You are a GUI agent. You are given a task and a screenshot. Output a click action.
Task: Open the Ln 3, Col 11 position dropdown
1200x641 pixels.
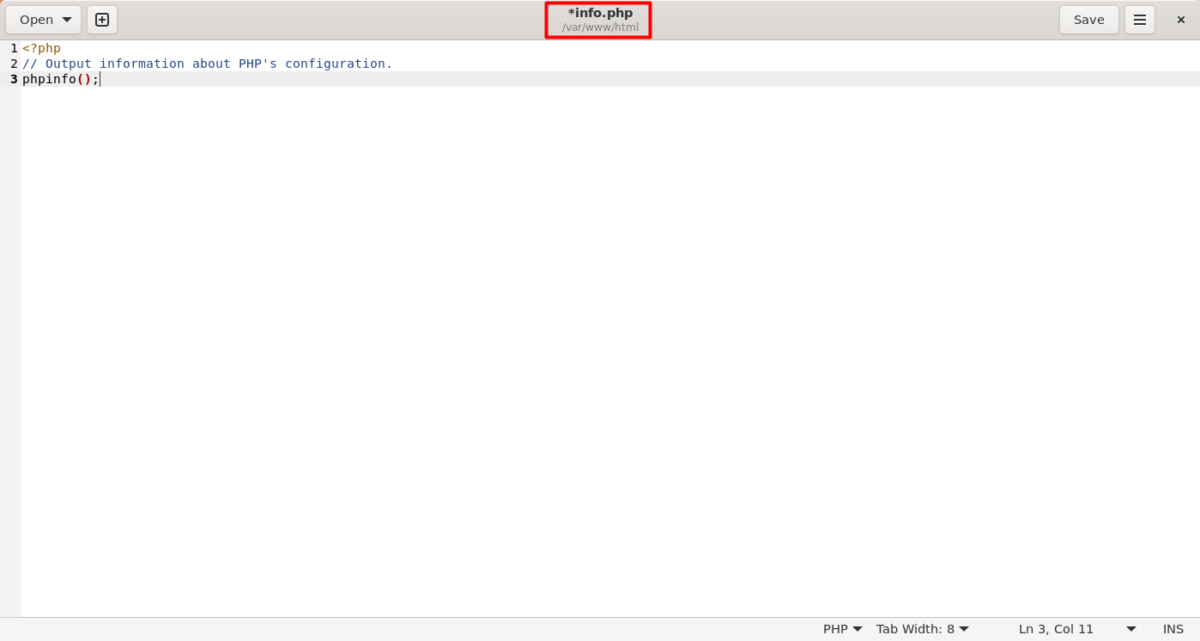[1077, 629]
